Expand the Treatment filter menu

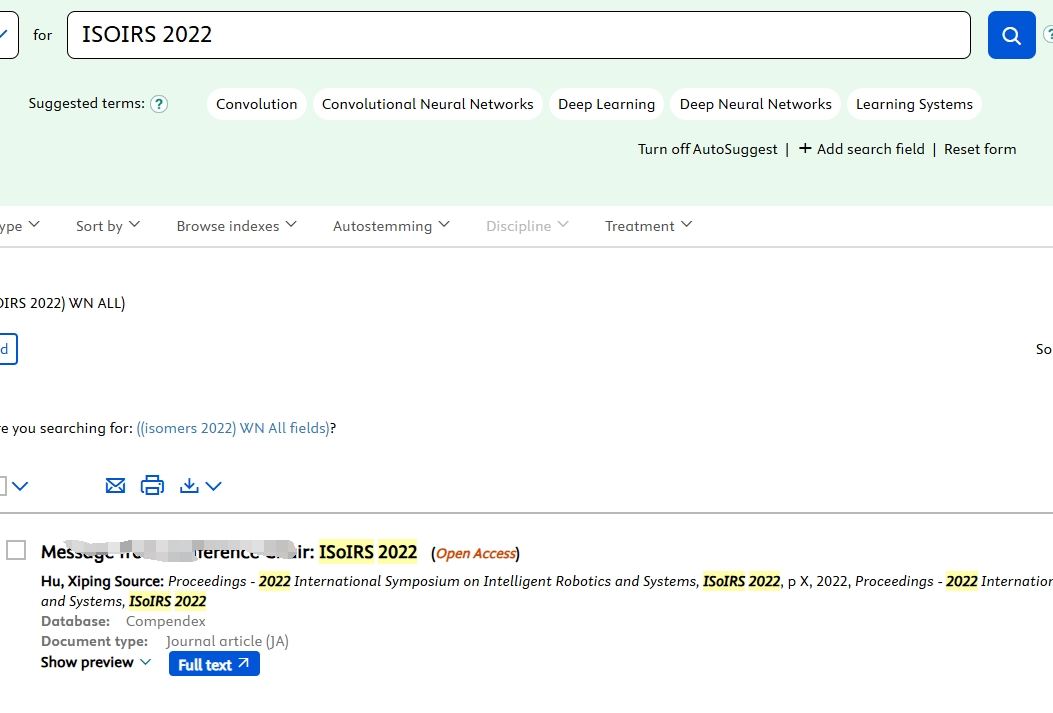(648, 226)
